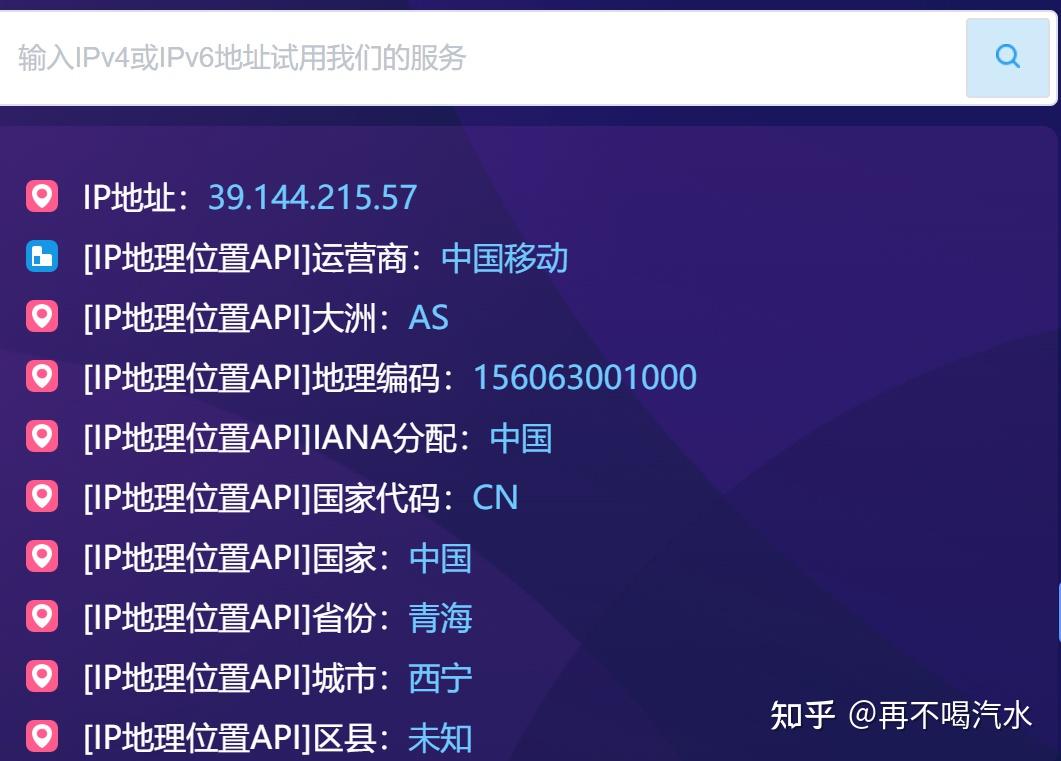Click the label IP地址
The height and width of the screenshot is (761, 1061).
(x=135, y=198)
